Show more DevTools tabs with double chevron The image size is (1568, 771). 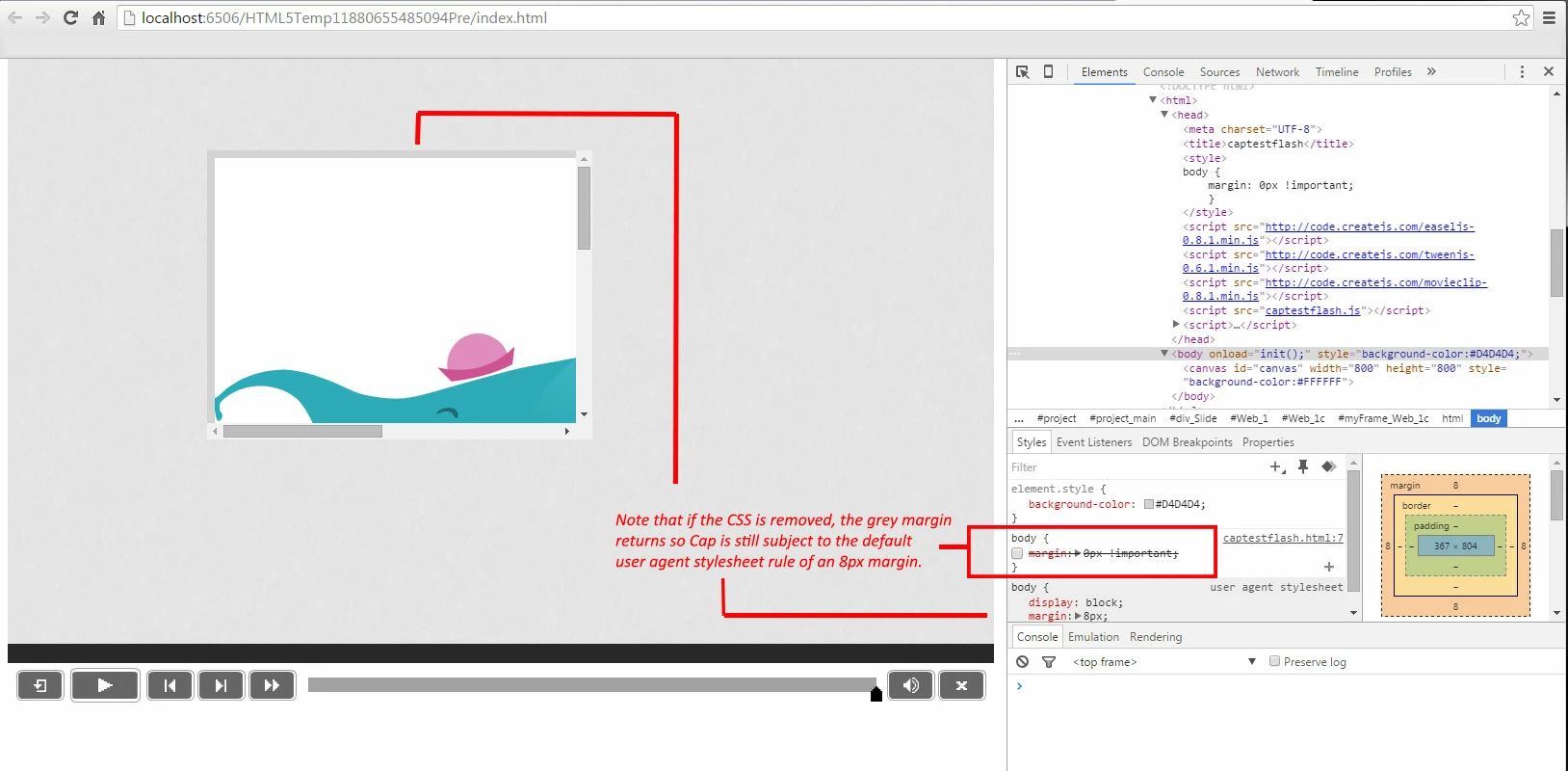pyautogui.click(x=1431, y=72)
